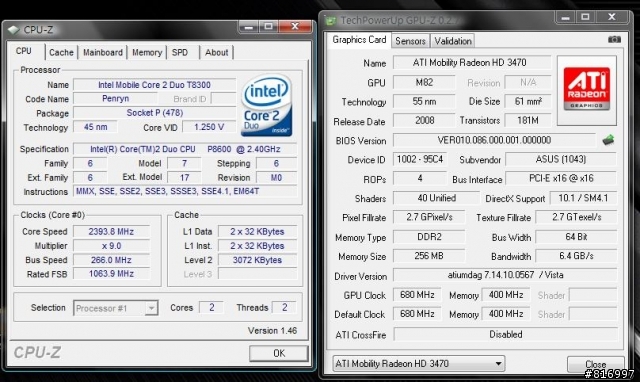Click the BIOS Version field
This screenshot has width=640, height=382.
click(x=494, y=140)
